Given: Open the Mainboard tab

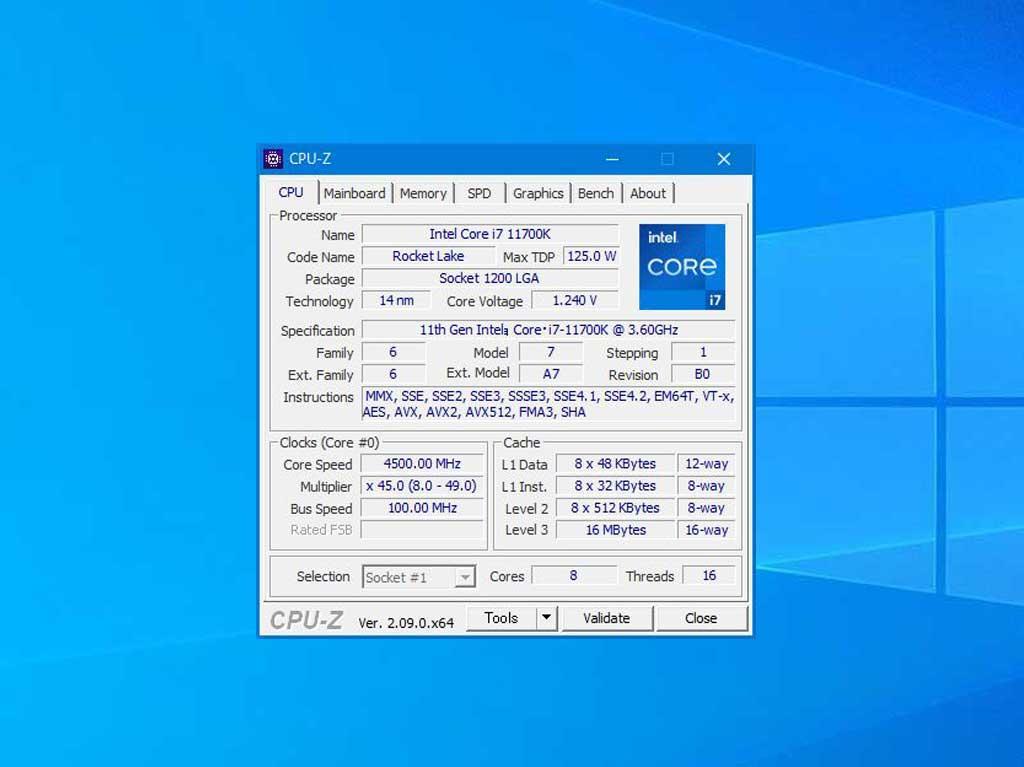Looking at the screenshot, I should [x=355, y=193].
